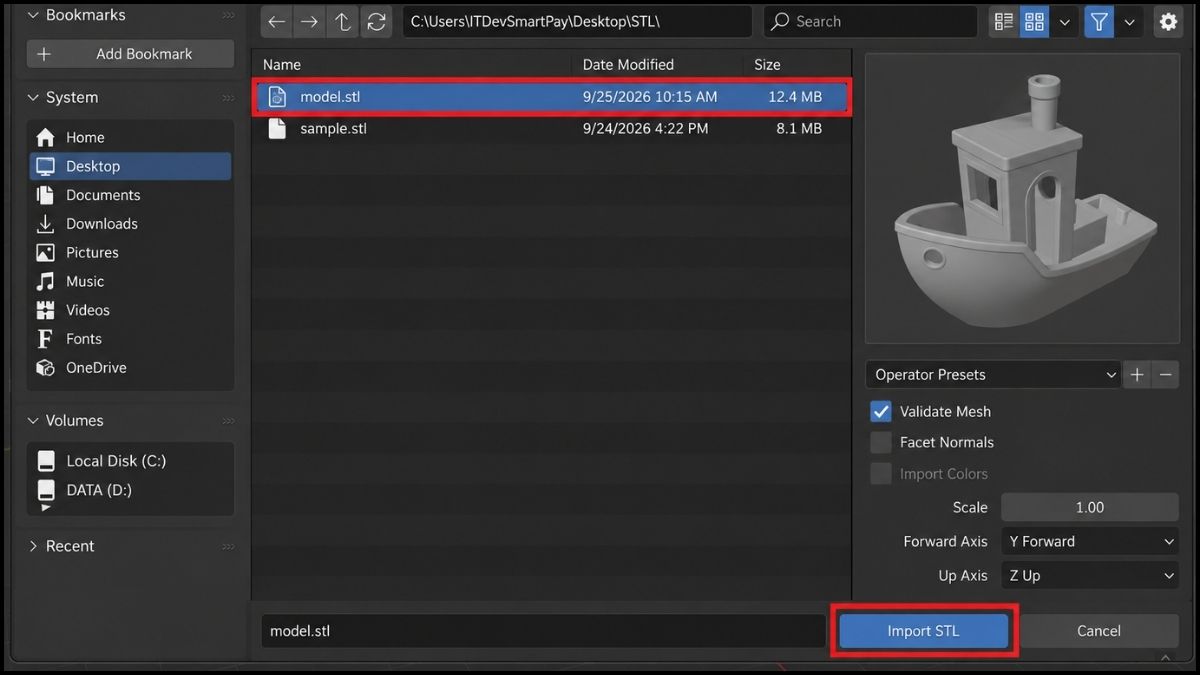This screenshot has height=675, width=1200.
Task: Open filter settings dropdown beside the funnel
Action: point(1129,21)
